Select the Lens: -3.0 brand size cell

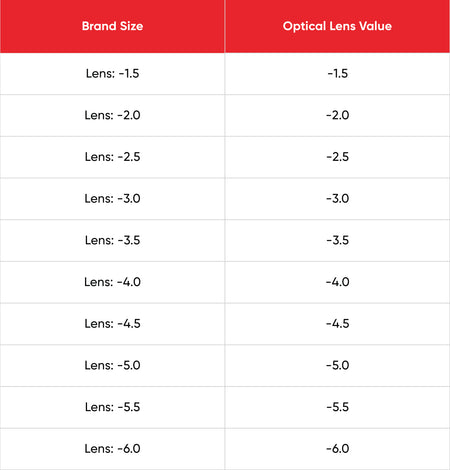coord(112,198)
